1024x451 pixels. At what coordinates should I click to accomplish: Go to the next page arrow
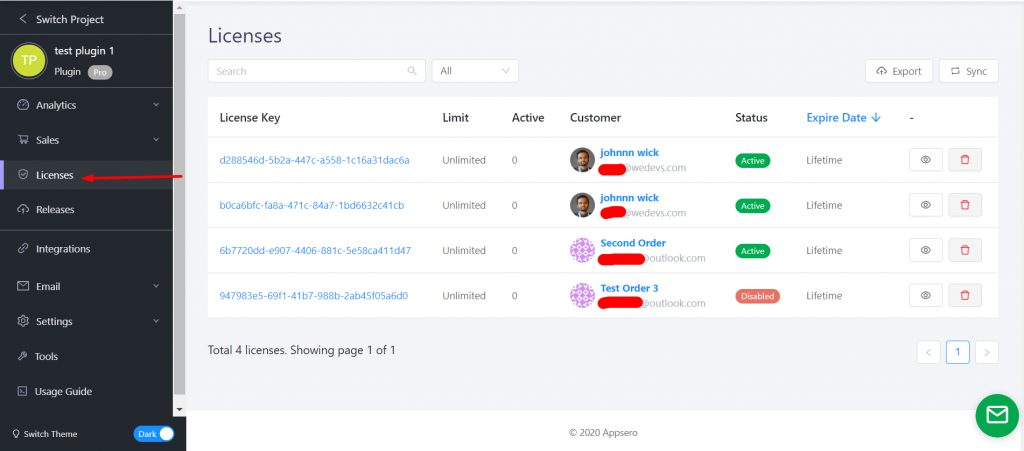[986, 352]
